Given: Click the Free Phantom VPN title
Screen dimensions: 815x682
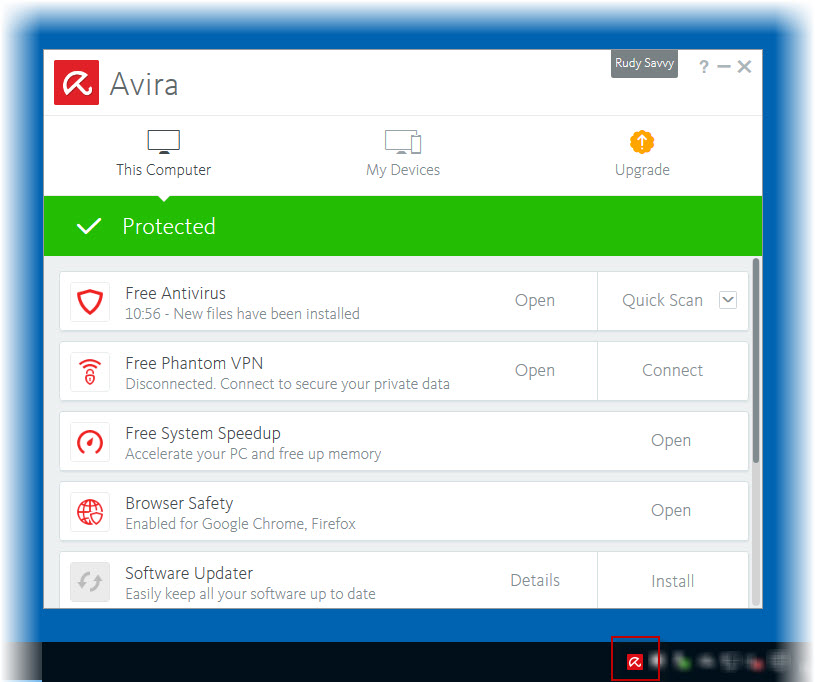Looking at the screenshot, I should (194, 363).
